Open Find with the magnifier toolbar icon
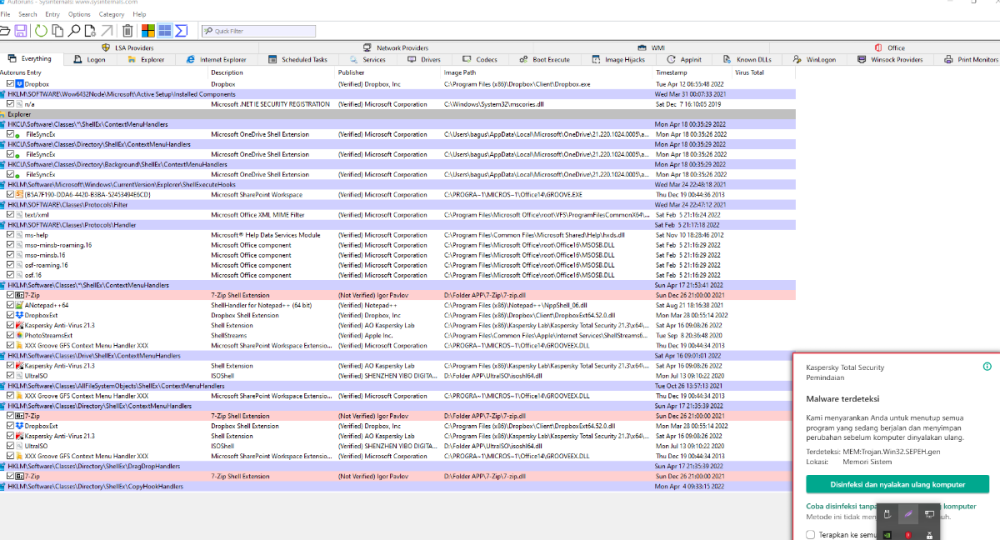 tap(74, 31)
